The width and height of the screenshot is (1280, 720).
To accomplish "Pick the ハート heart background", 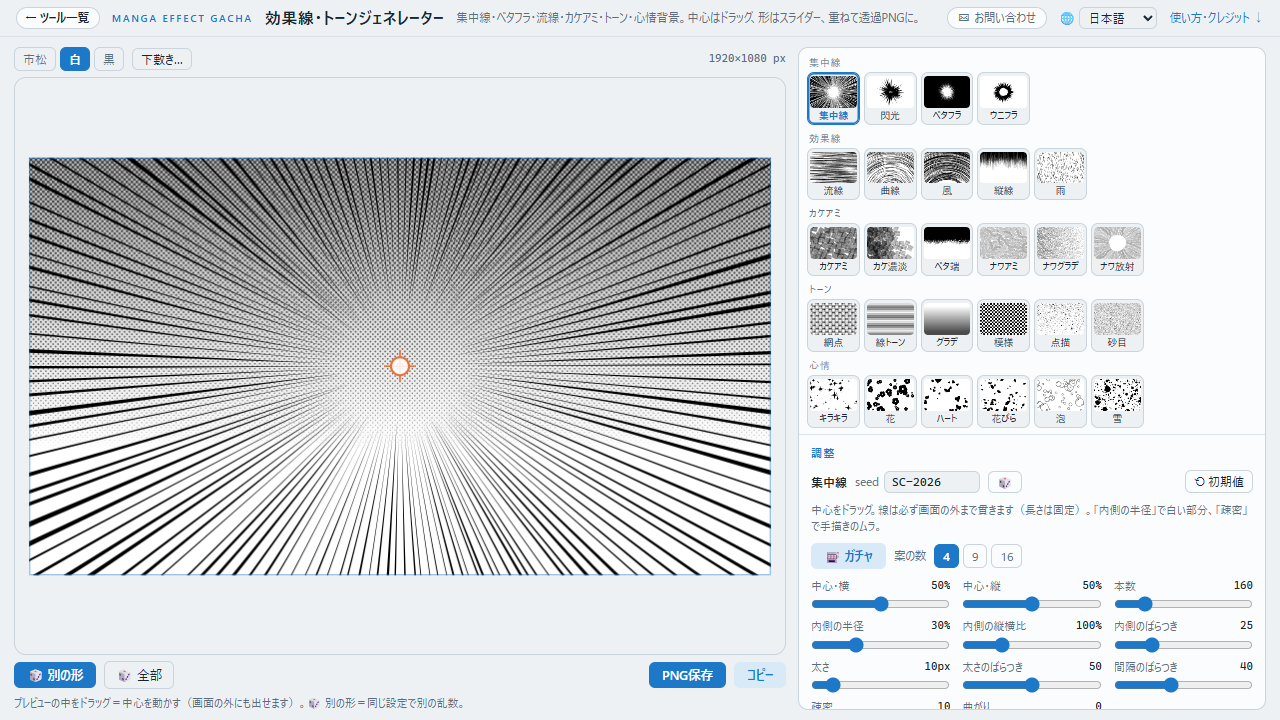I will 947,402.
